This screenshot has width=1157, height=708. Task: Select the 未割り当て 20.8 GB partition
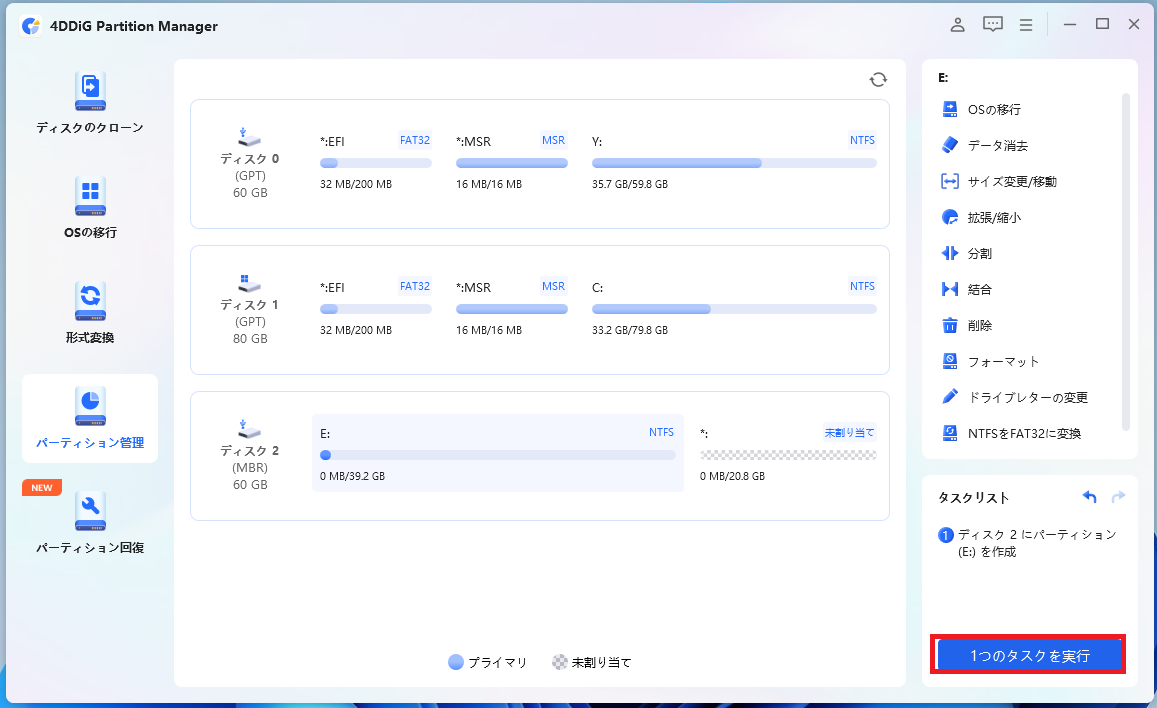788,453
